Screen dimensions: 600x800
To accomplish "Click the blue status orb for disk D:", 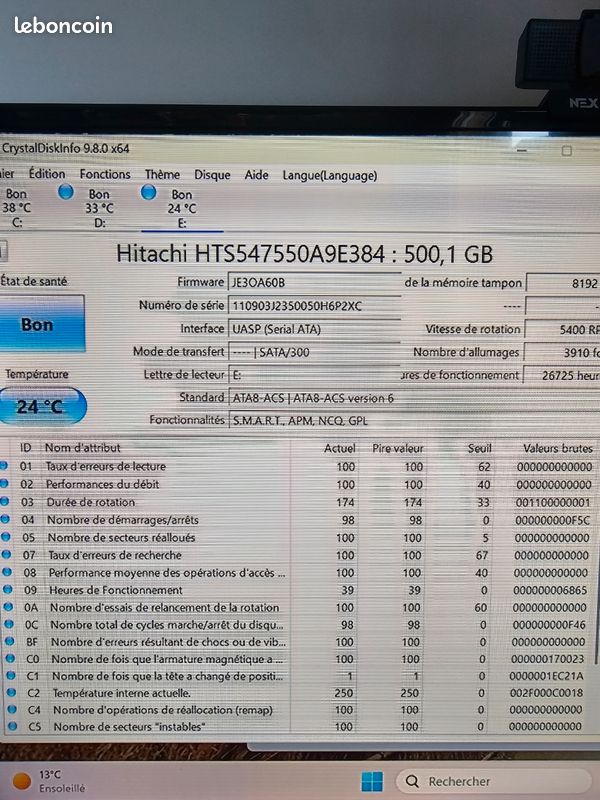I will [66, 192].
